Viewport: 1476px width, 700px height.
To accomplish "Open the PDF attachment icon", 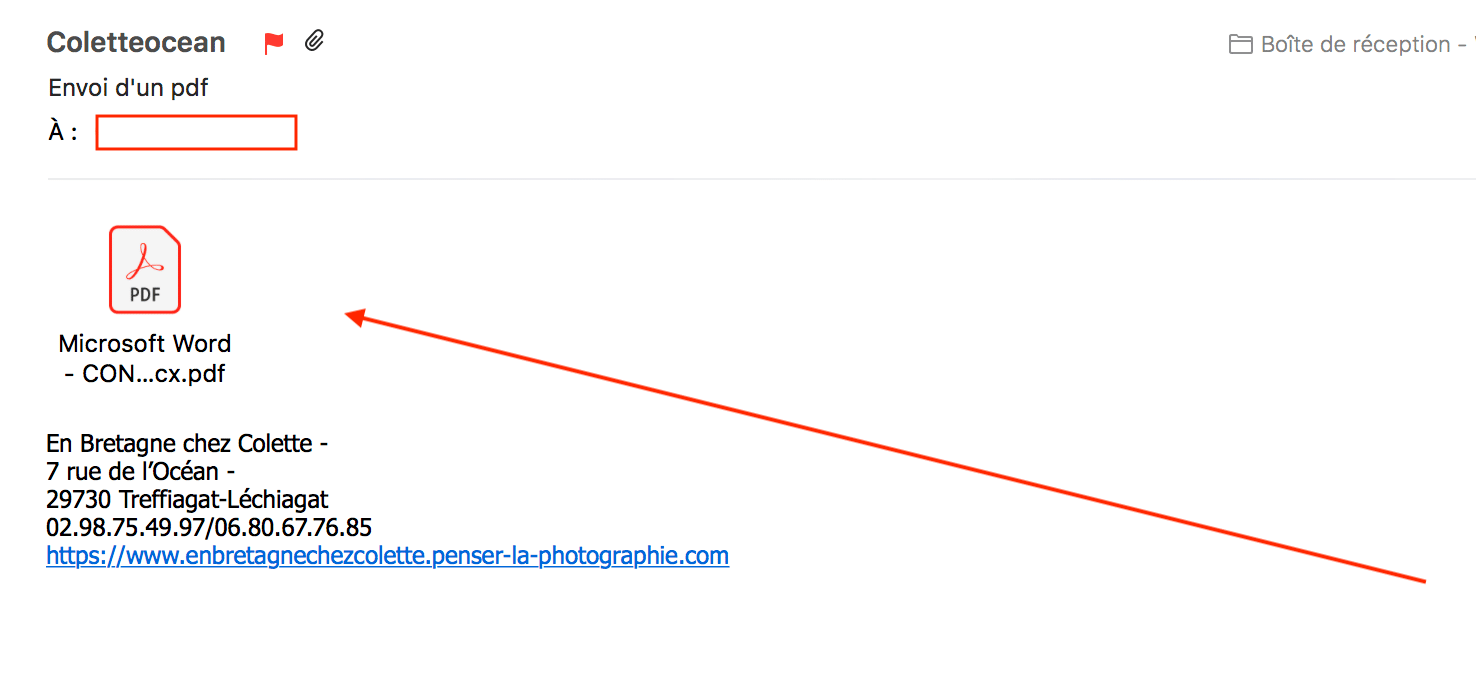I will coord(145,269).
